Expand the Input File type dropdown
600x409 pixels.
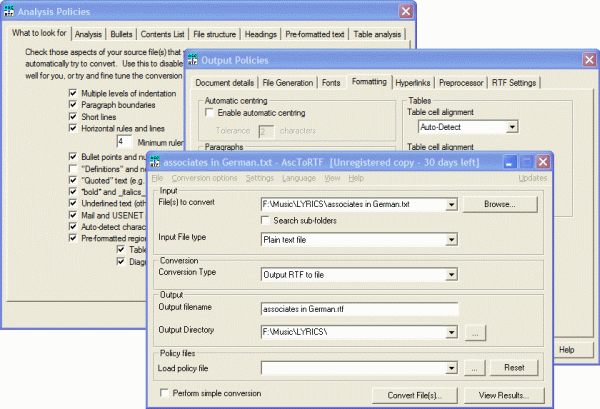(453, 236)
